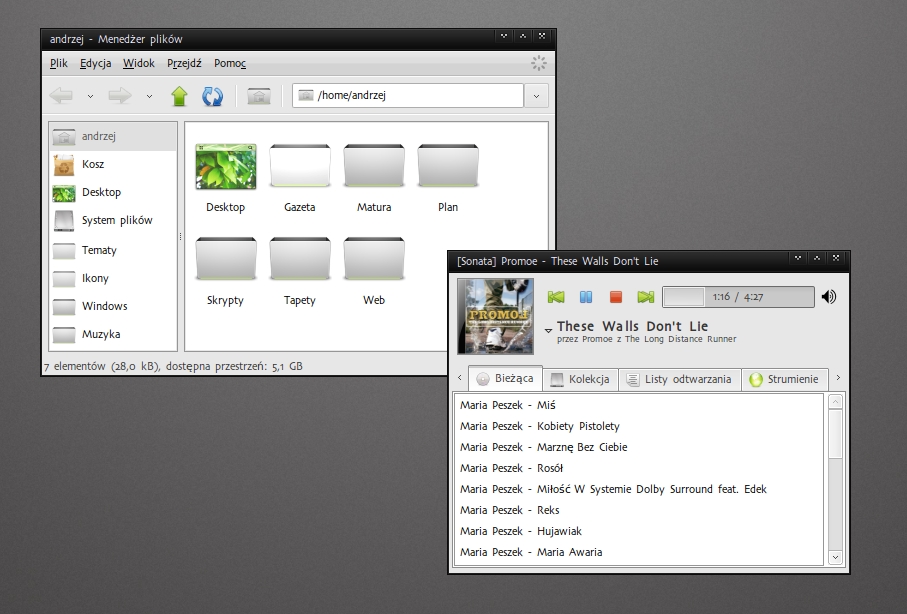Open the volume speaker control in Sonata
Viewport: 907px width, 614px height.
point(829,297)
